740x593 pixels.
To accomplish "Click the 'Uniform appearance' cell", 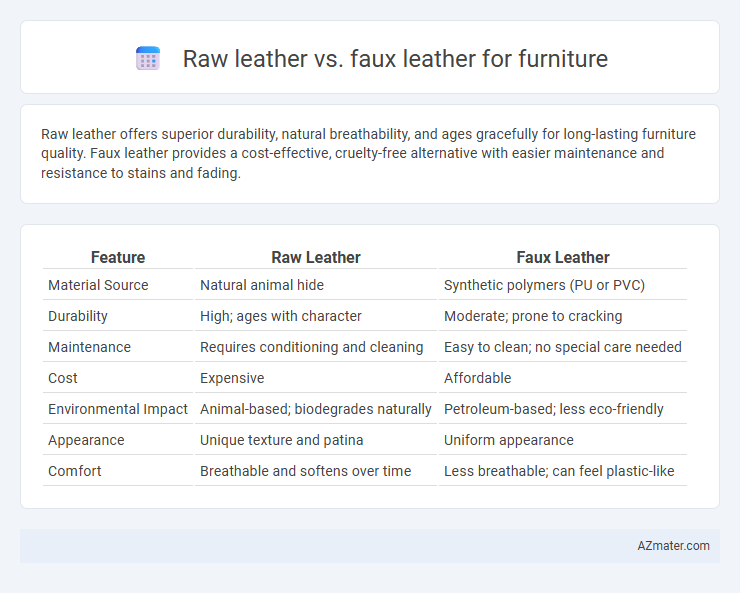I will 509,440.
